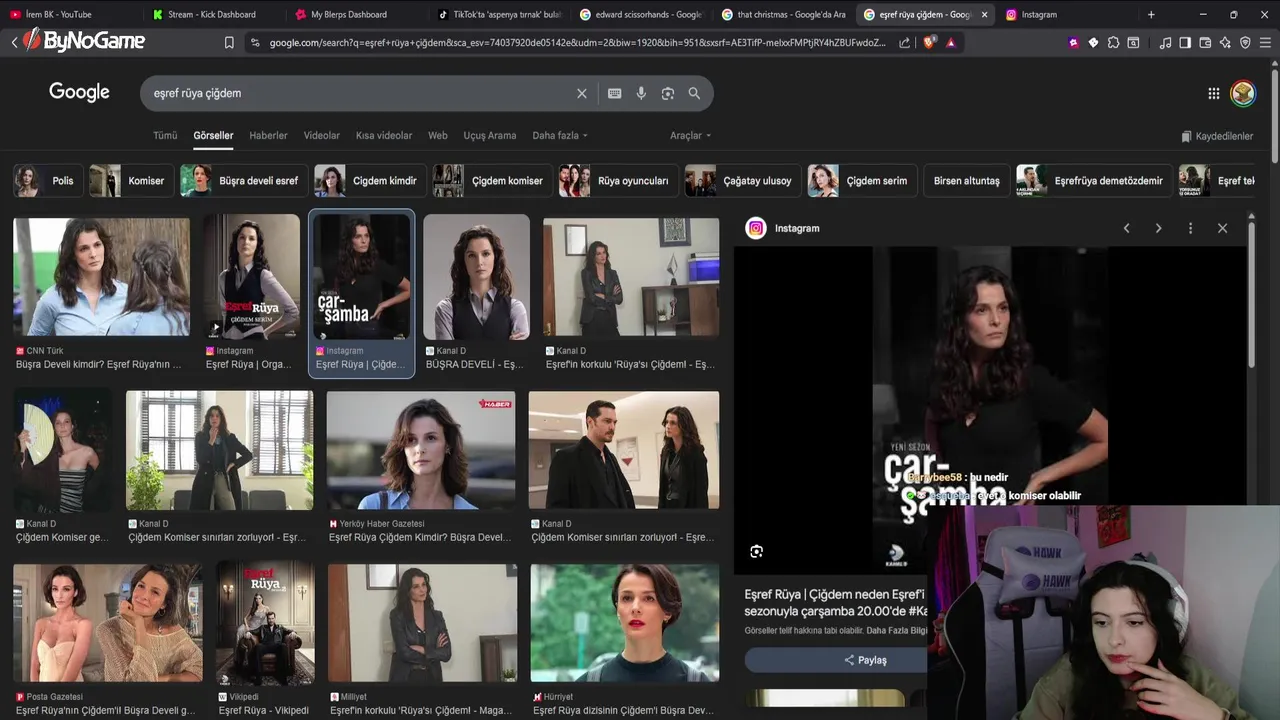The width and height of the screenshot is (1280, 720).
Task: Switch to Kısa videolar tab
Action: point(384,135)
